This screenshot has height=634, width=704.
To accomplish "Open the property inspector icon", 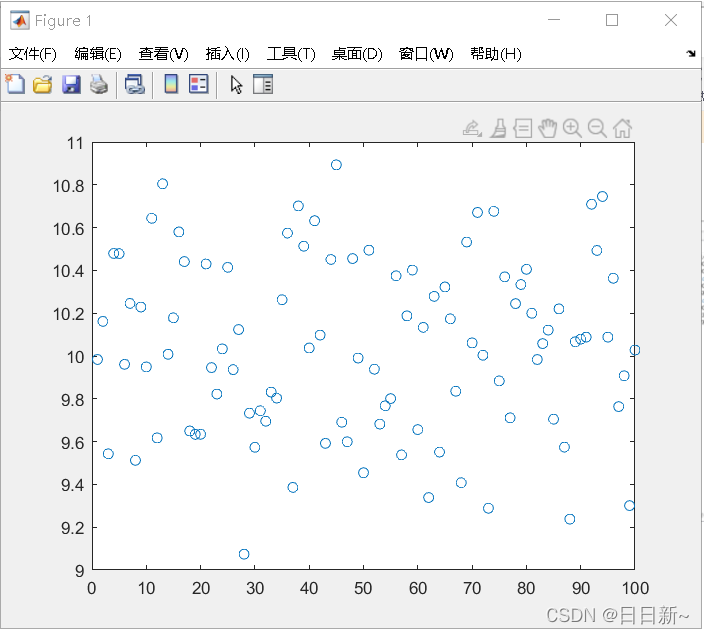I will pyautogui.click(x=263, y=85).
